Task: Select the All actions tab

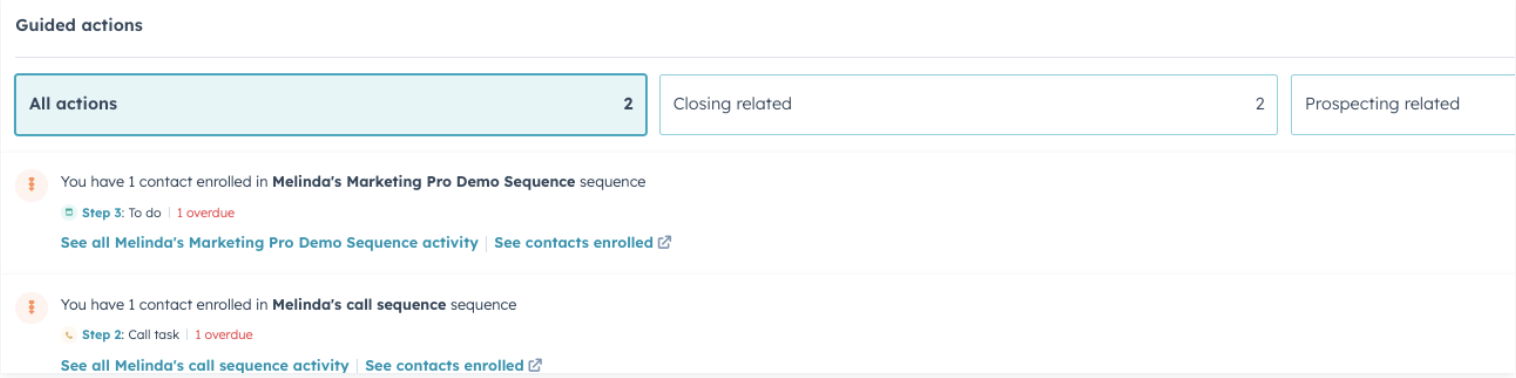Action: click(330, 104)
